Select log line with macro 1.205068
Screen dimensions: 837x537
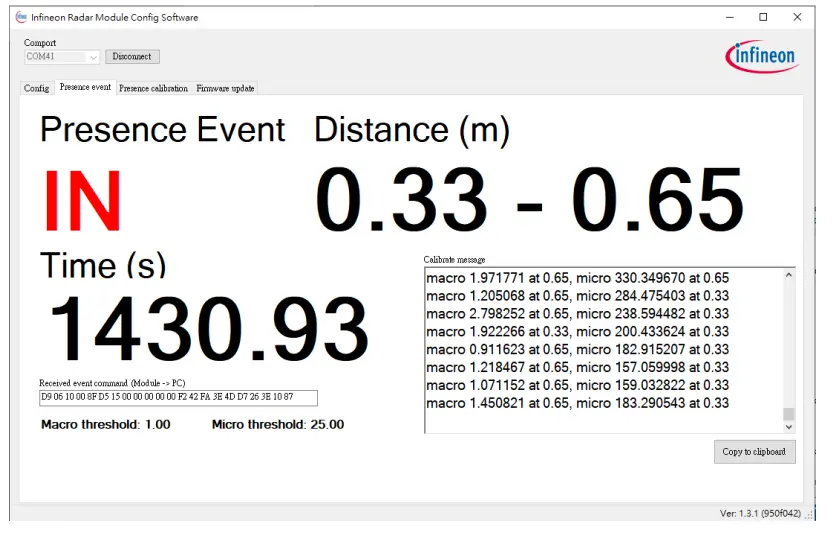pos(578,296)
